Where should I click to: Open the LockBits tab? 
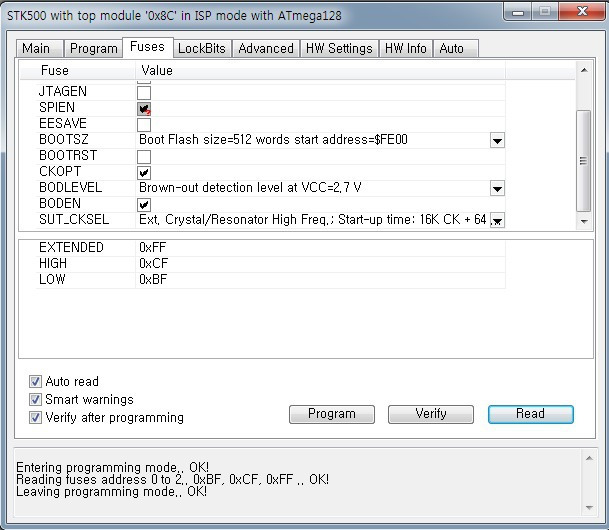(x=202, y=49)
